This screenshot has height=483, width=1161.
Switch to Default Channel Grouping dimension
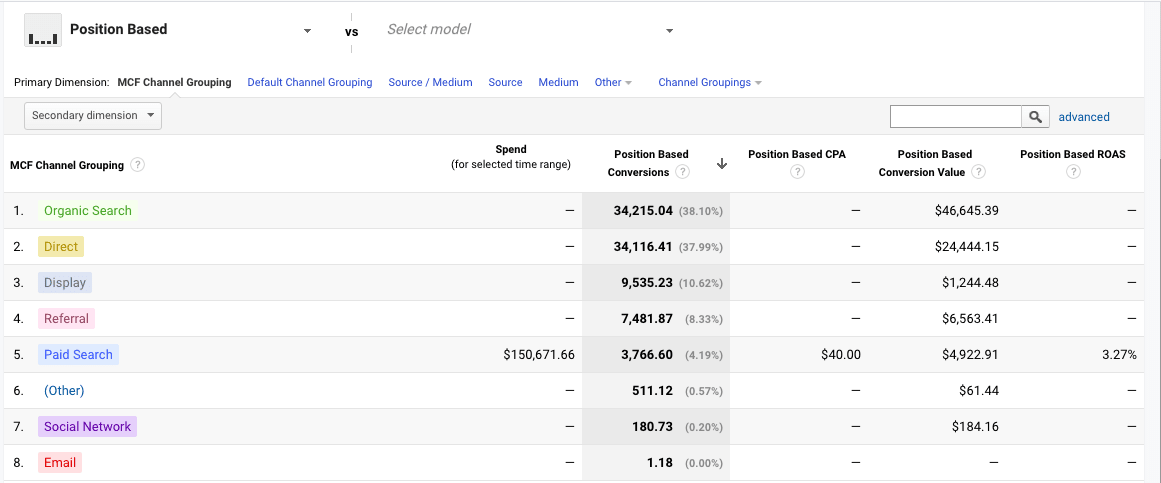[310, 83]
